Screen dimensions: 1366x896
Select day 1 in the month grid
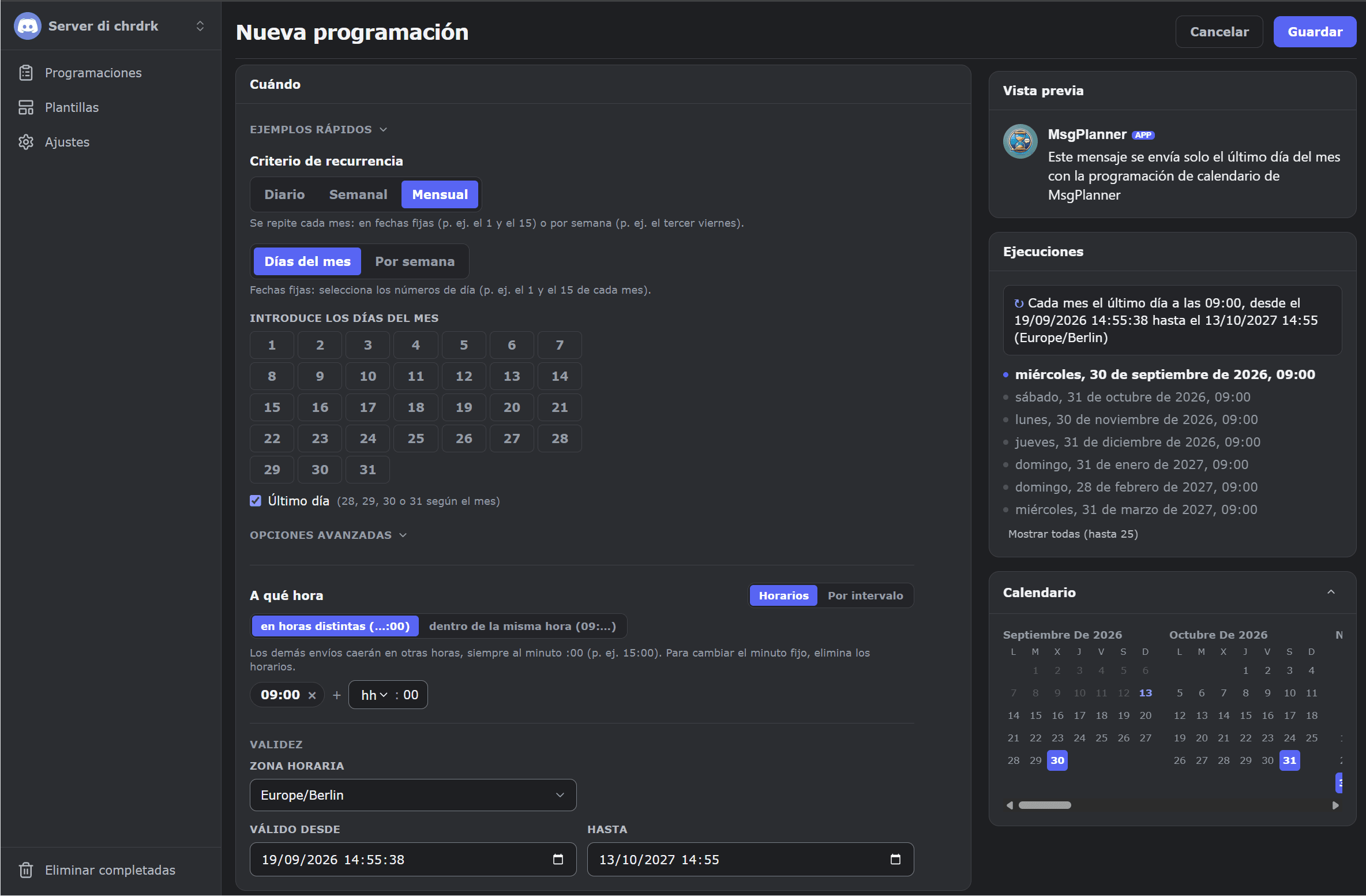(x=272, y=345)
